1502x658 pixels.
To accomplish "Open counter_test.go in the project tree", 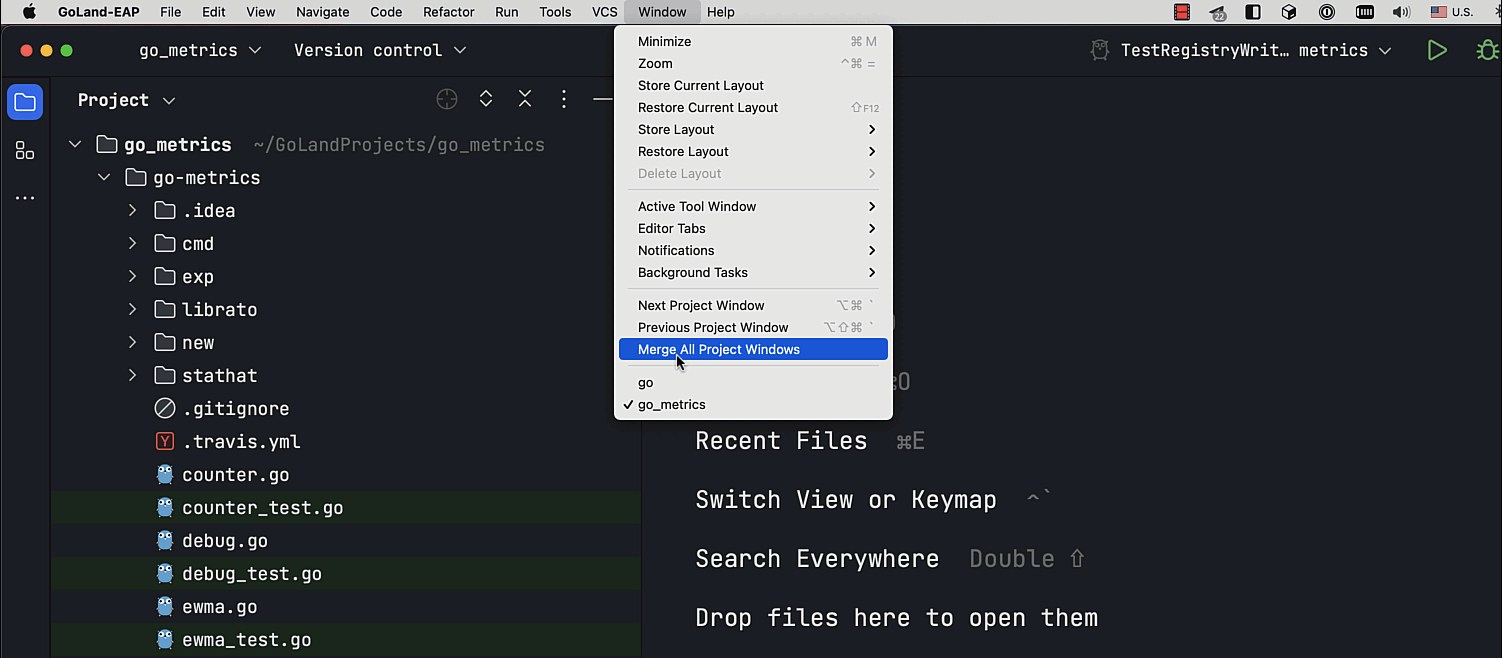I will (x=262, y=508).
